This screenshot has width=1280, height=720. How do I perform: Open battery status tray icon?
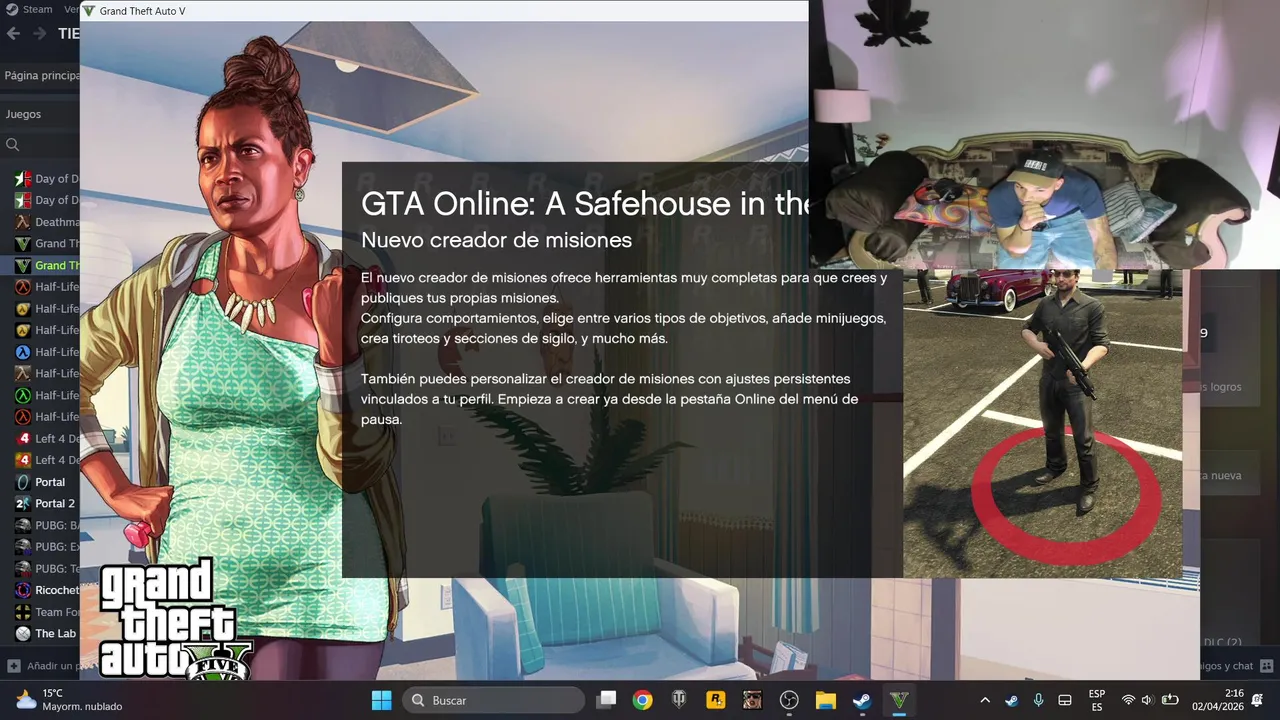(x=1170, y=700)
